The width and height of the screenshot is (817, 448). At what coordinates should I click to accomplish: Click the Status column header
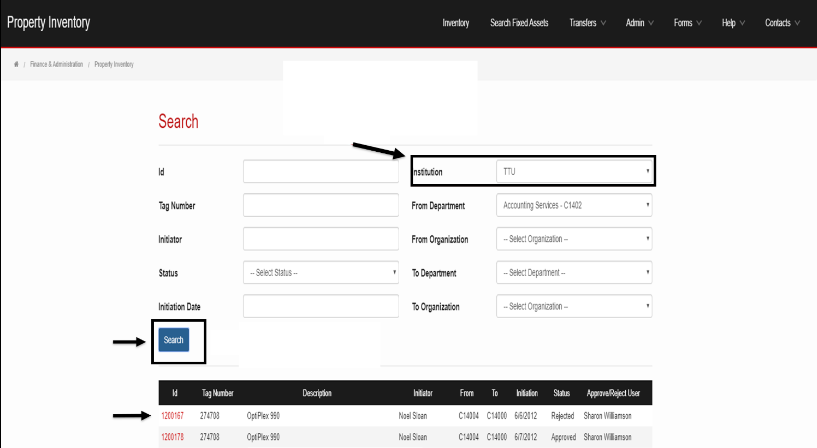tap(561, 393)
